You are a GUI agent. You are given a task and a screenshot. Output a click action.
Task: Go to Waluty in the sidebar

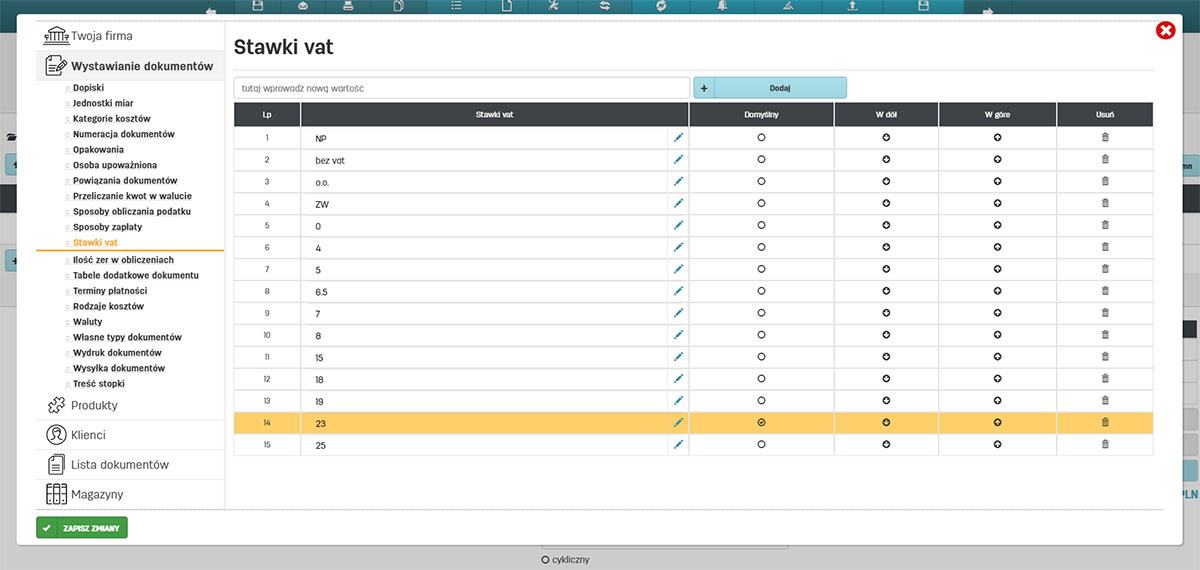tap(87, 322)
